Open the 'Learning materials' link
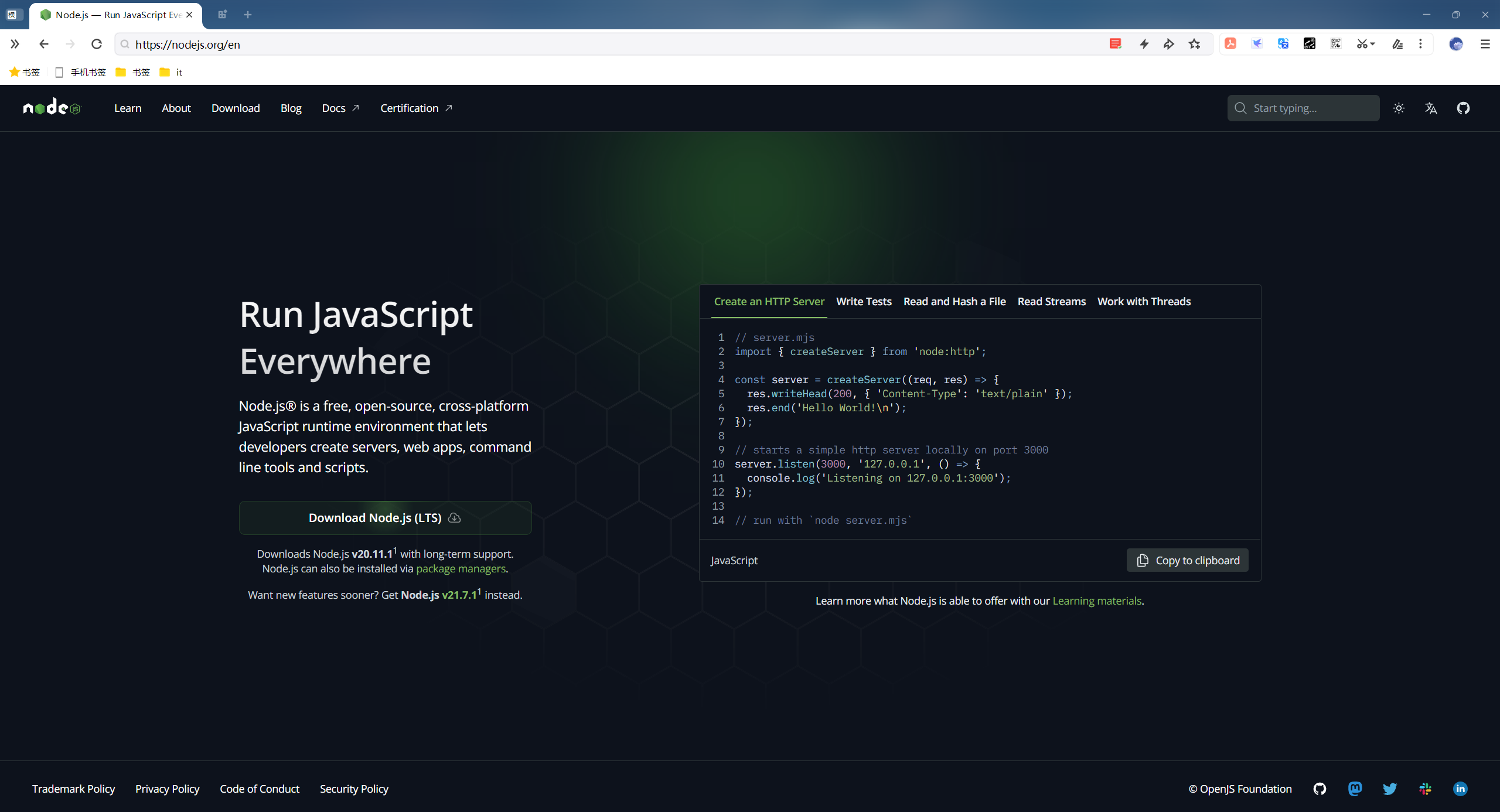The image size is (1500, 812). point(1097,601)
